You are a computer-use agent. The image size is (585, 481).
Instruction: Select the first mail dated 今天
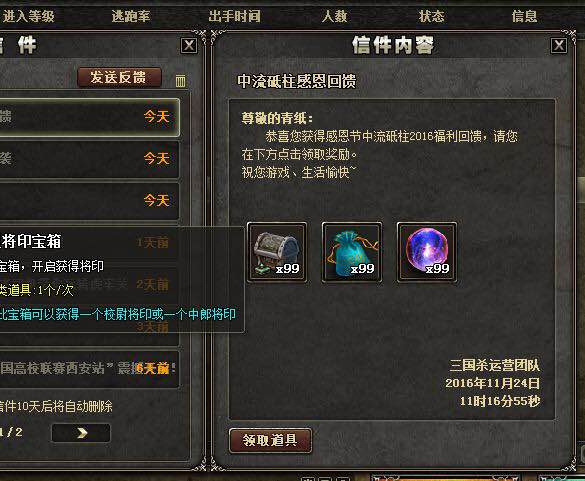(x=89, y=117)
